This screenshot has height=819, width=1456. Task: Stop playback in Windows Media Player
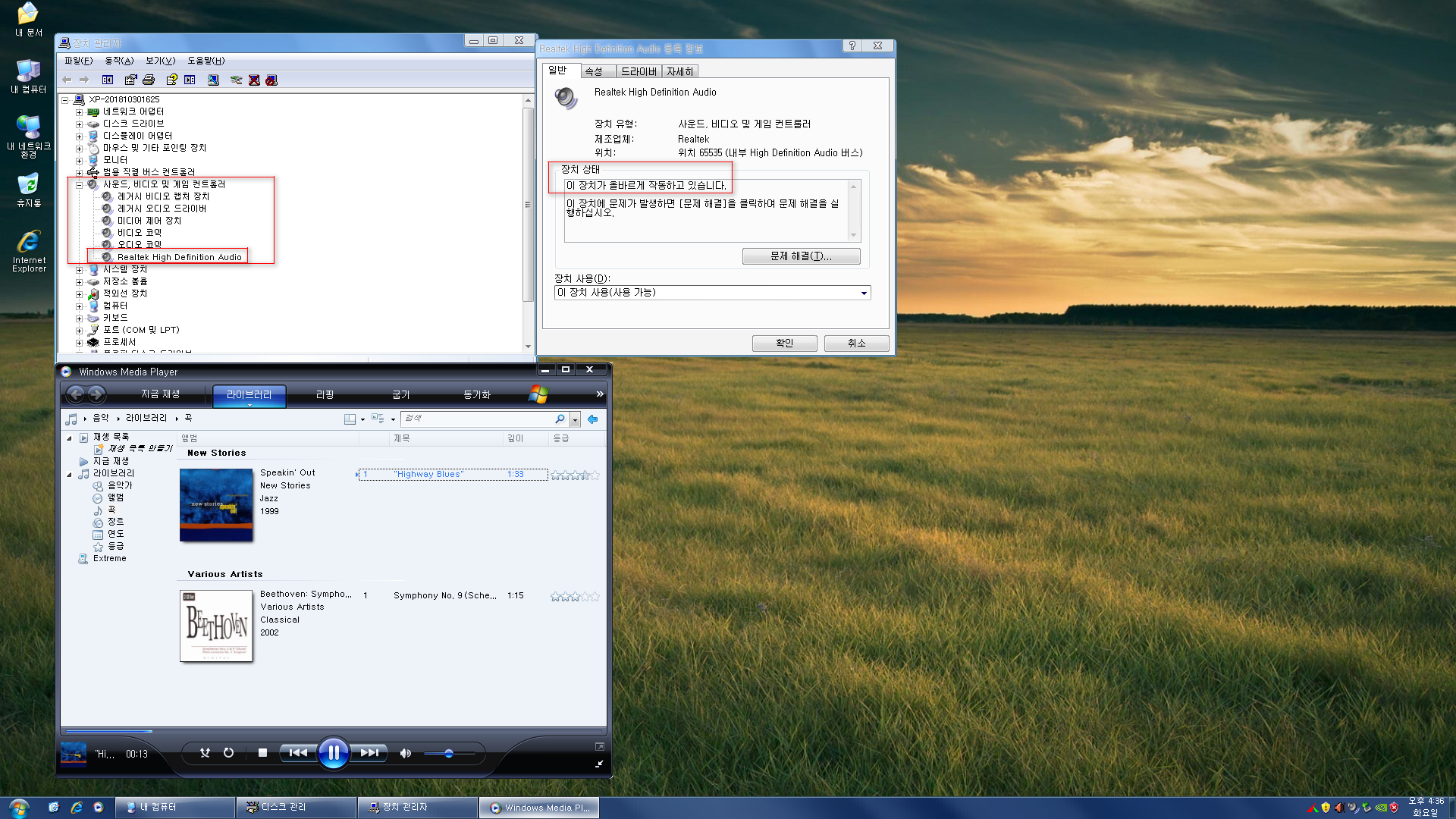[x=262, y=753]
